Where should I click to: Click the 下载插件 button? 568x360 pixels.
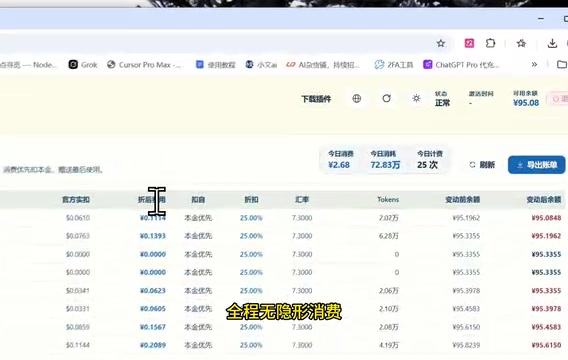click(x=316, y=99)
